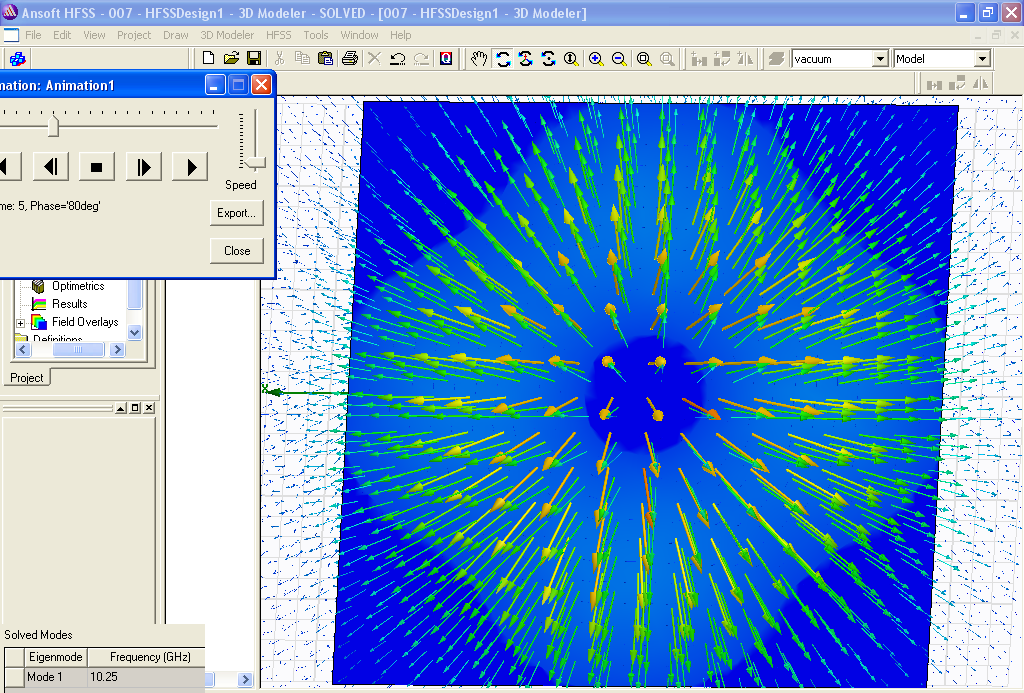Select Field Overlays in the project tree
Image resolution: width=1024 pixels, height=693 pixels.
click(85, 322)
